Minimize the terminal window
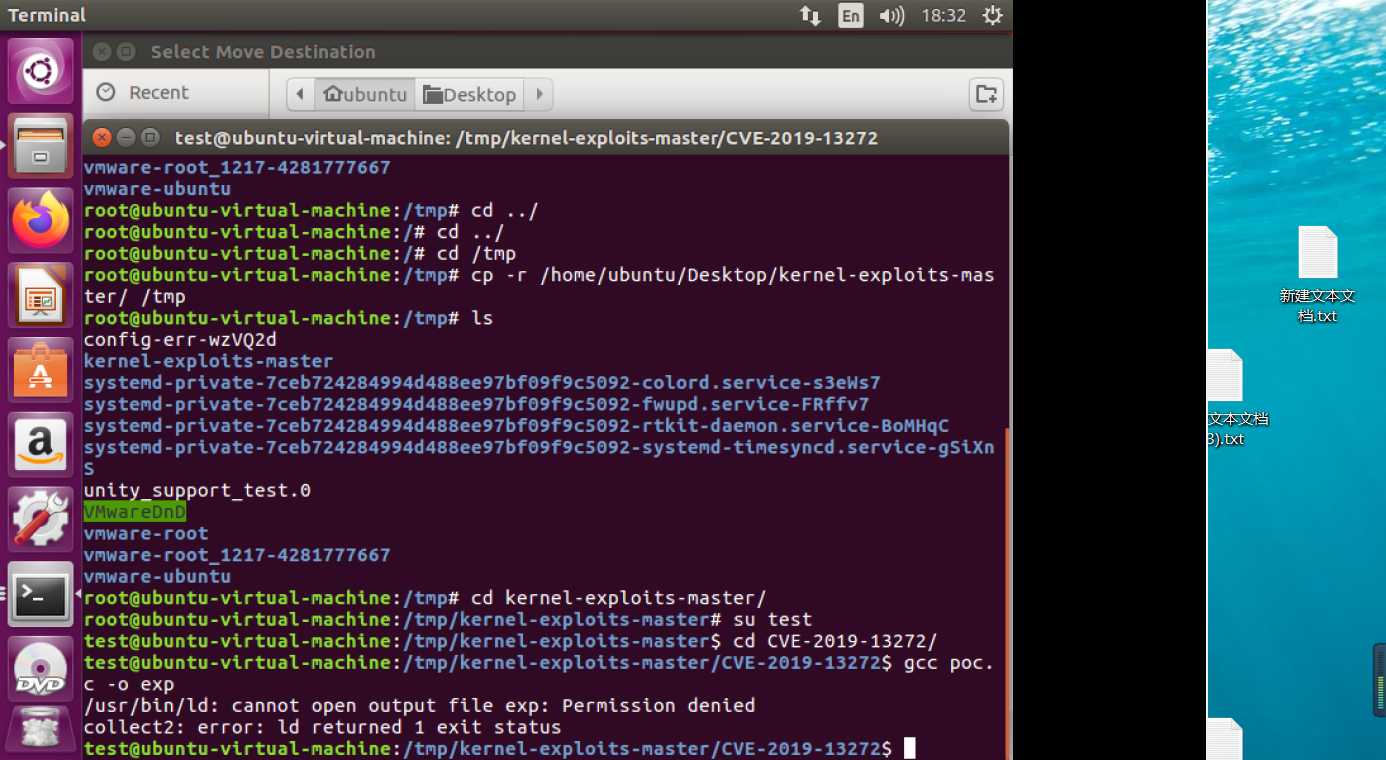This screenshot has height=760, width=1386. coord(125,137)
